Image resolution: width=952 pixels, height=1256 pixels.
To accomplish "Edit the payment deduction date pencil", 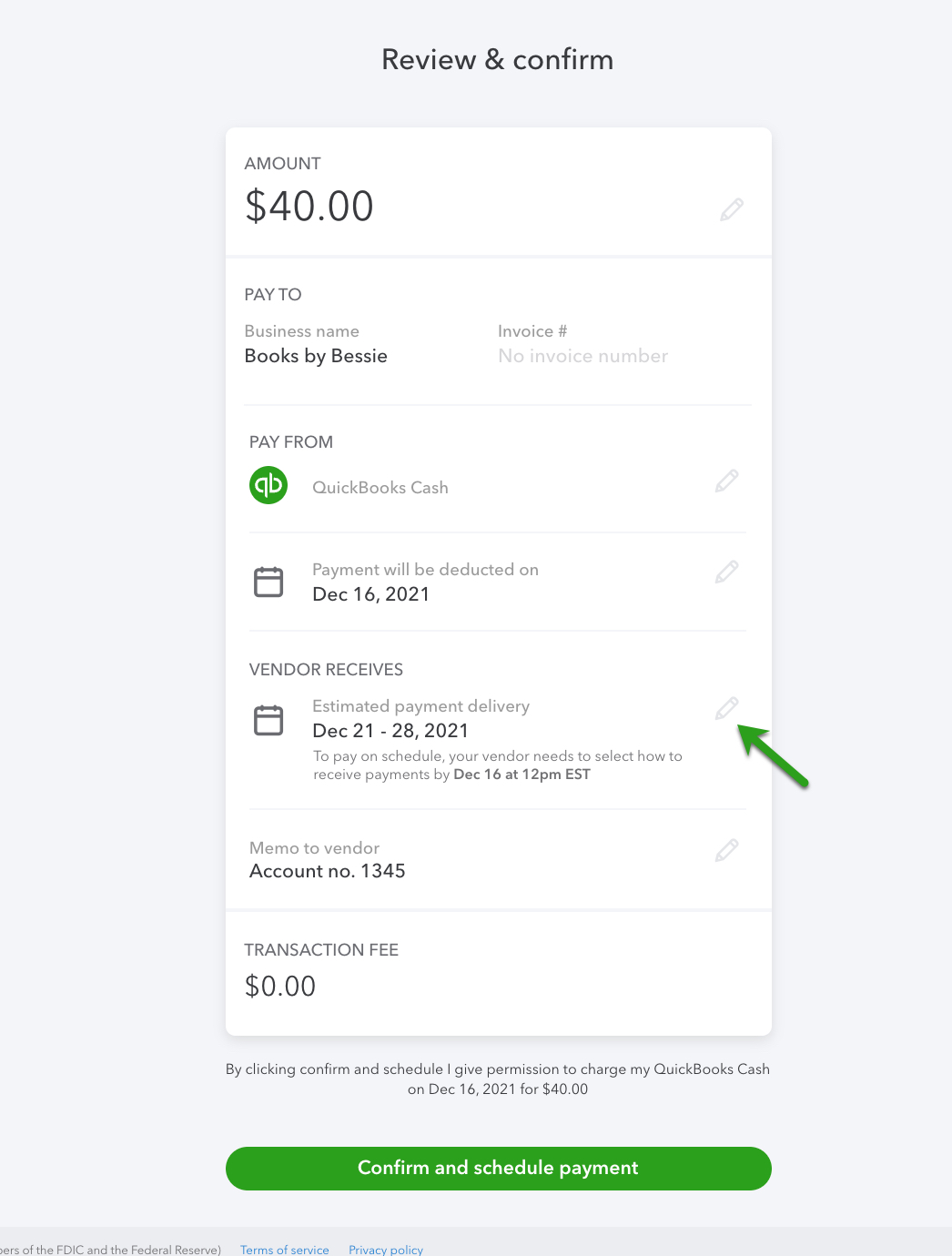I will coord(726,572).
